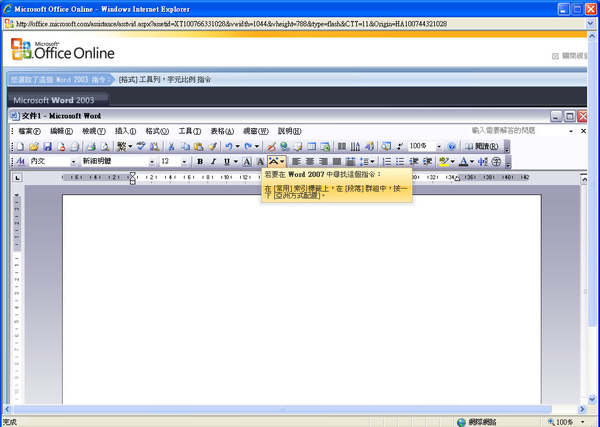This screenshot has height=427, width=600.
Task: Open the zoom 100% dropdown in toolbar
Action: pos(439,147)
